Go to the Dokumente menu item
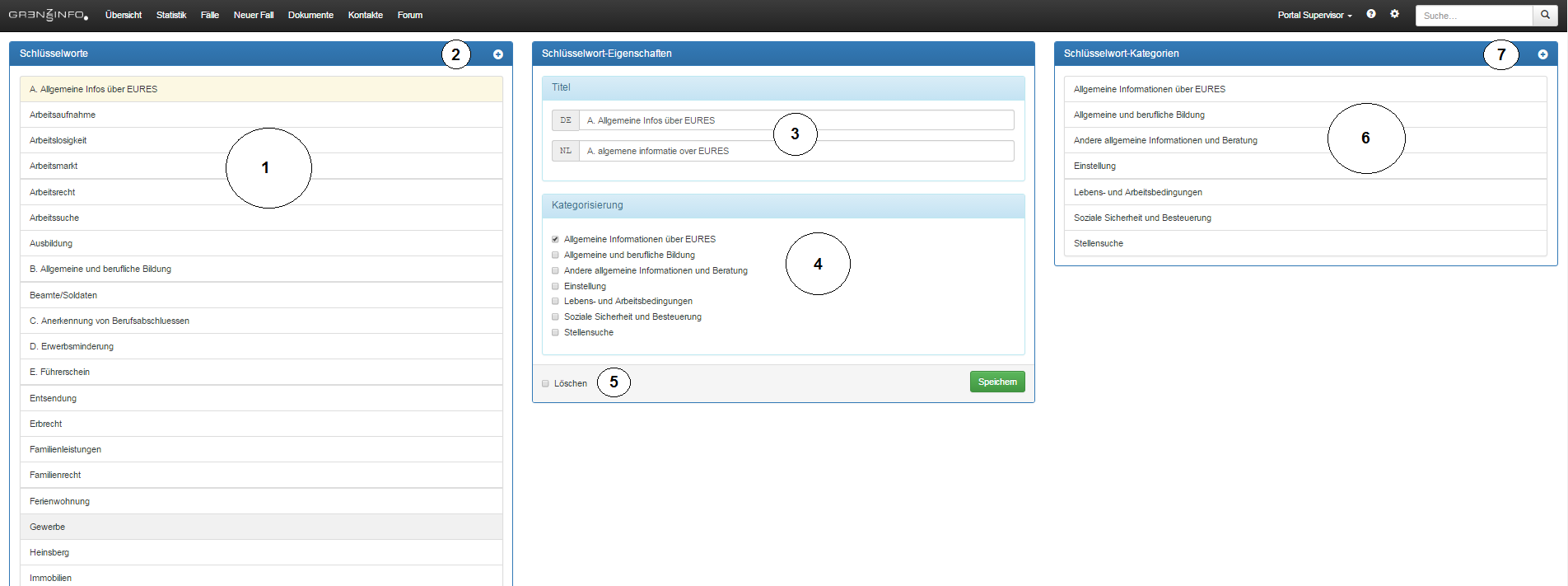Viewport: 1568px width, 586px height. 310,15
